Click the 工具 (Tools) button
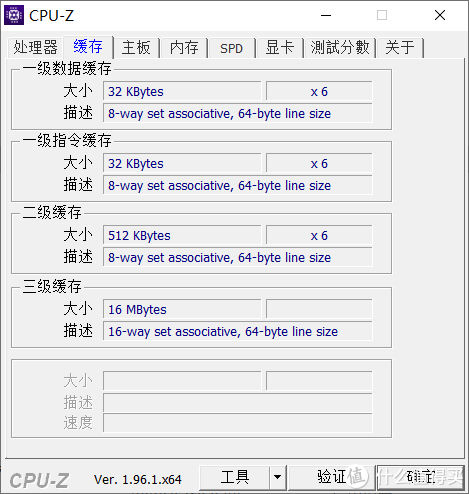Viewport: 469px width, 494px height. (x=234, y=477)
